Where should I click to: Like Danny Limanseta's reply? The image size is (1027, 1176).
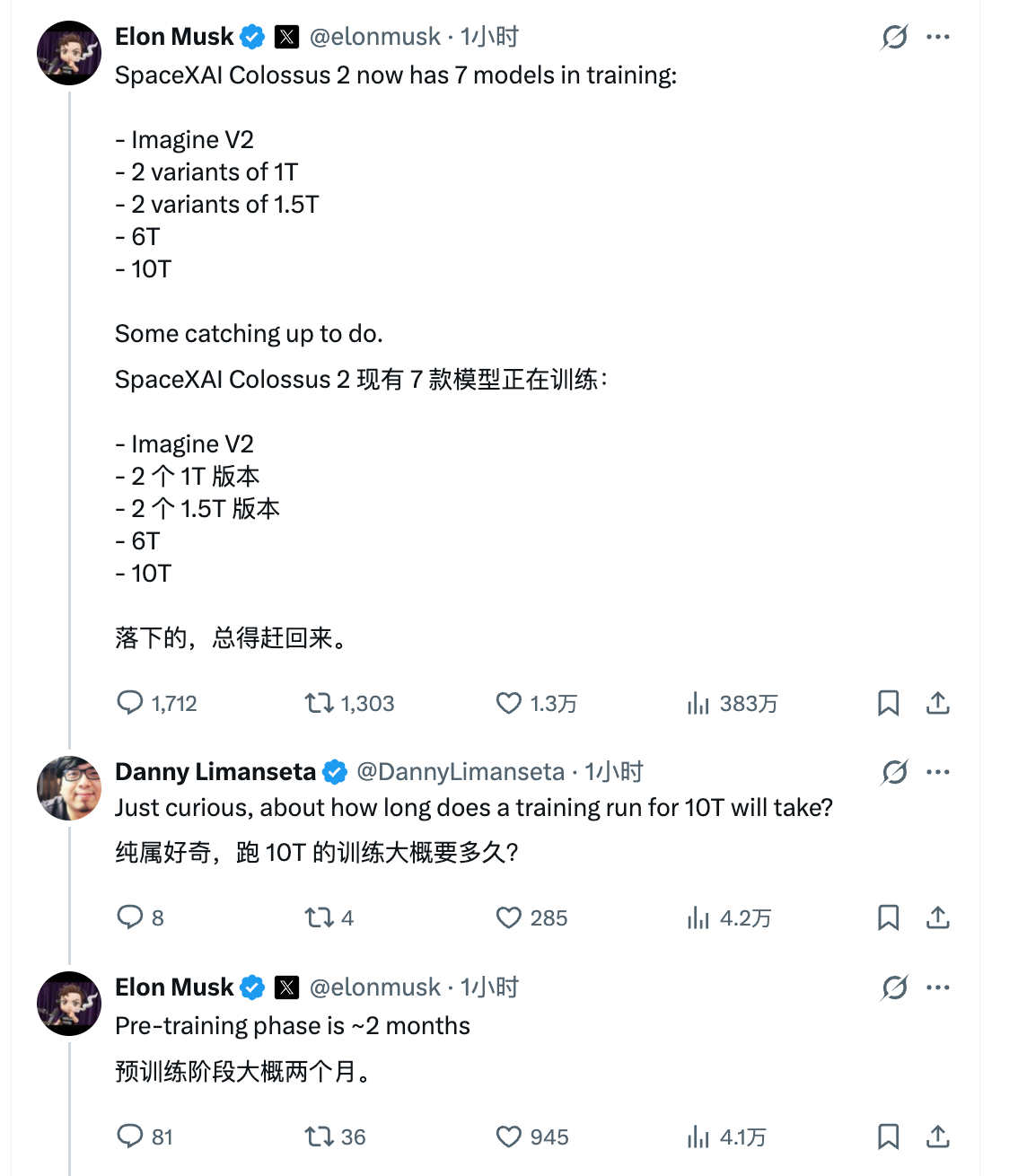click(509, 917)
